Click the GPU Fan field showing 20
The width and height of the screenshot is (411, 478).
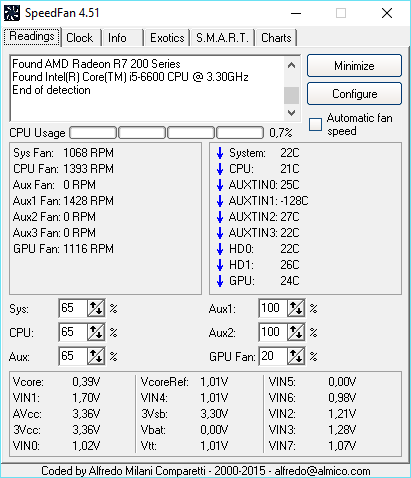273,356
